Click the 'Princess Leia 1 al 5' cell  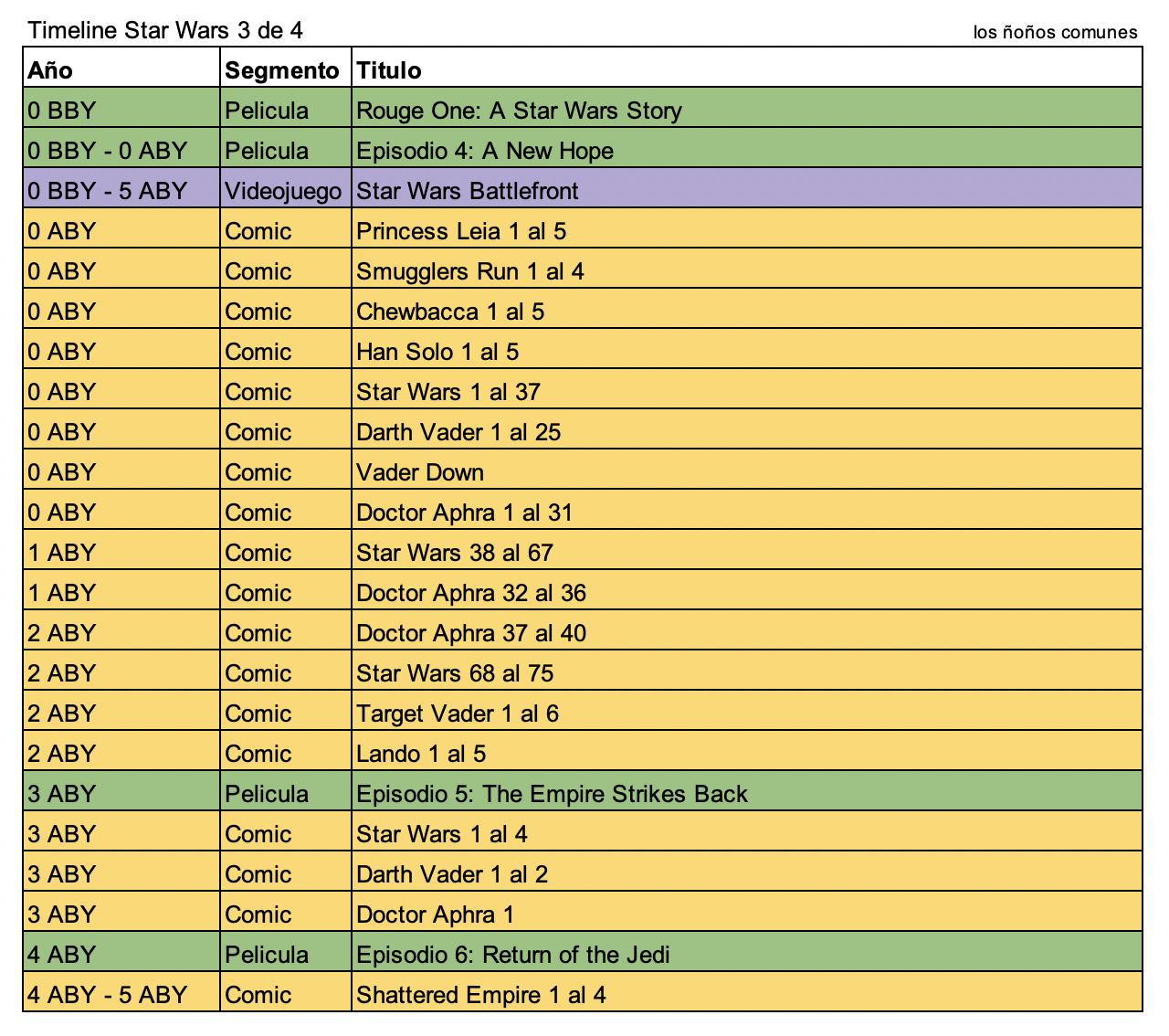pos(461,231)
